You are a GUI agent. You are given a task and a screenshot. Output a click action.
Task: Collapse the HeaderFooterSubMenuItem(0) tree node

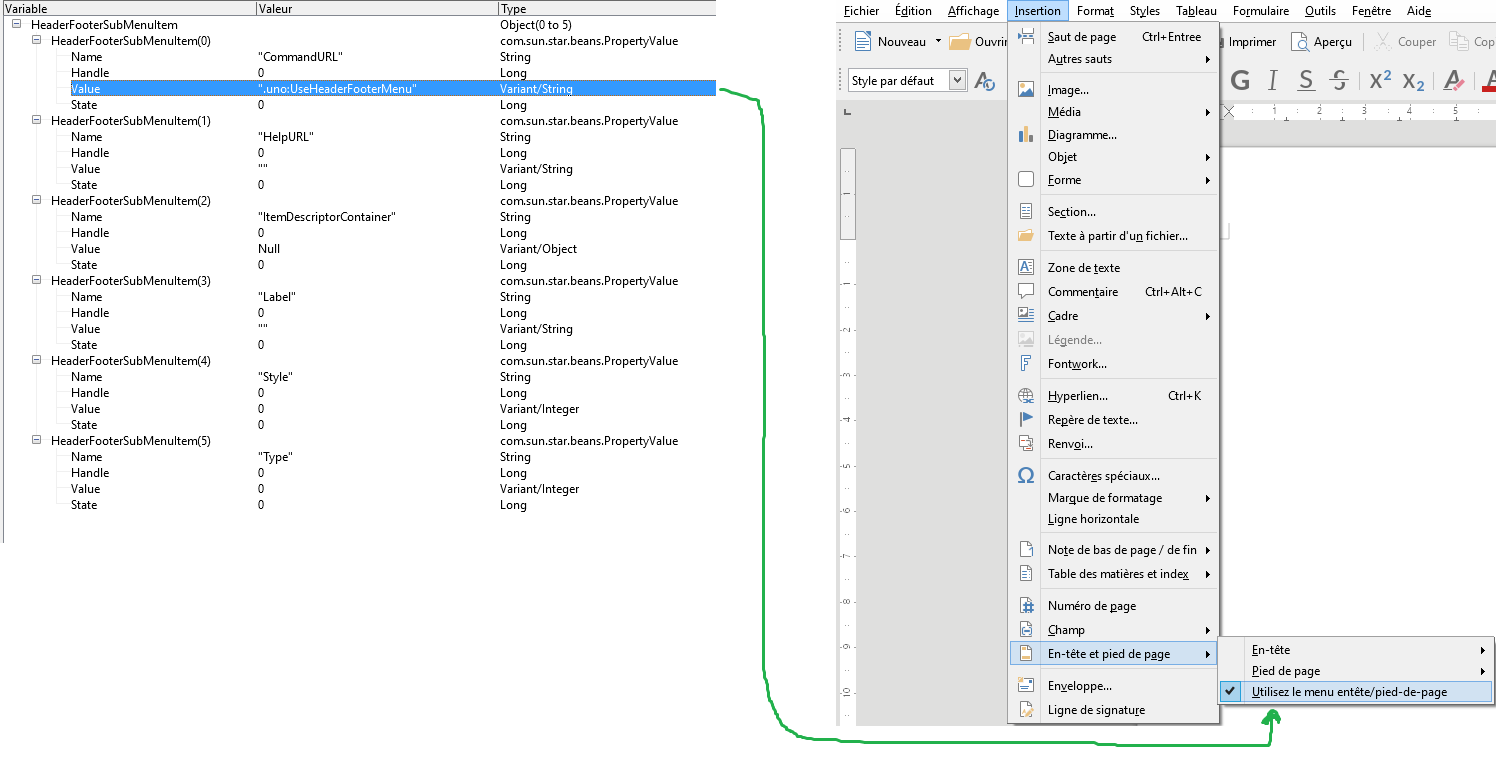point(37,41)
